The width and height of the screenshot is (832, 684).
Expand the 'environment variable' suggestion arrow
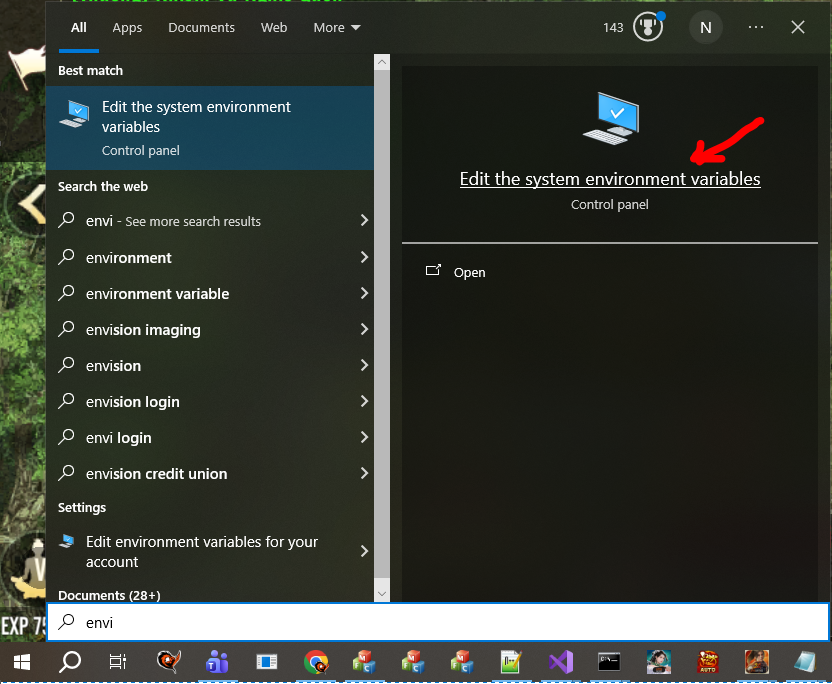(364, 294)
